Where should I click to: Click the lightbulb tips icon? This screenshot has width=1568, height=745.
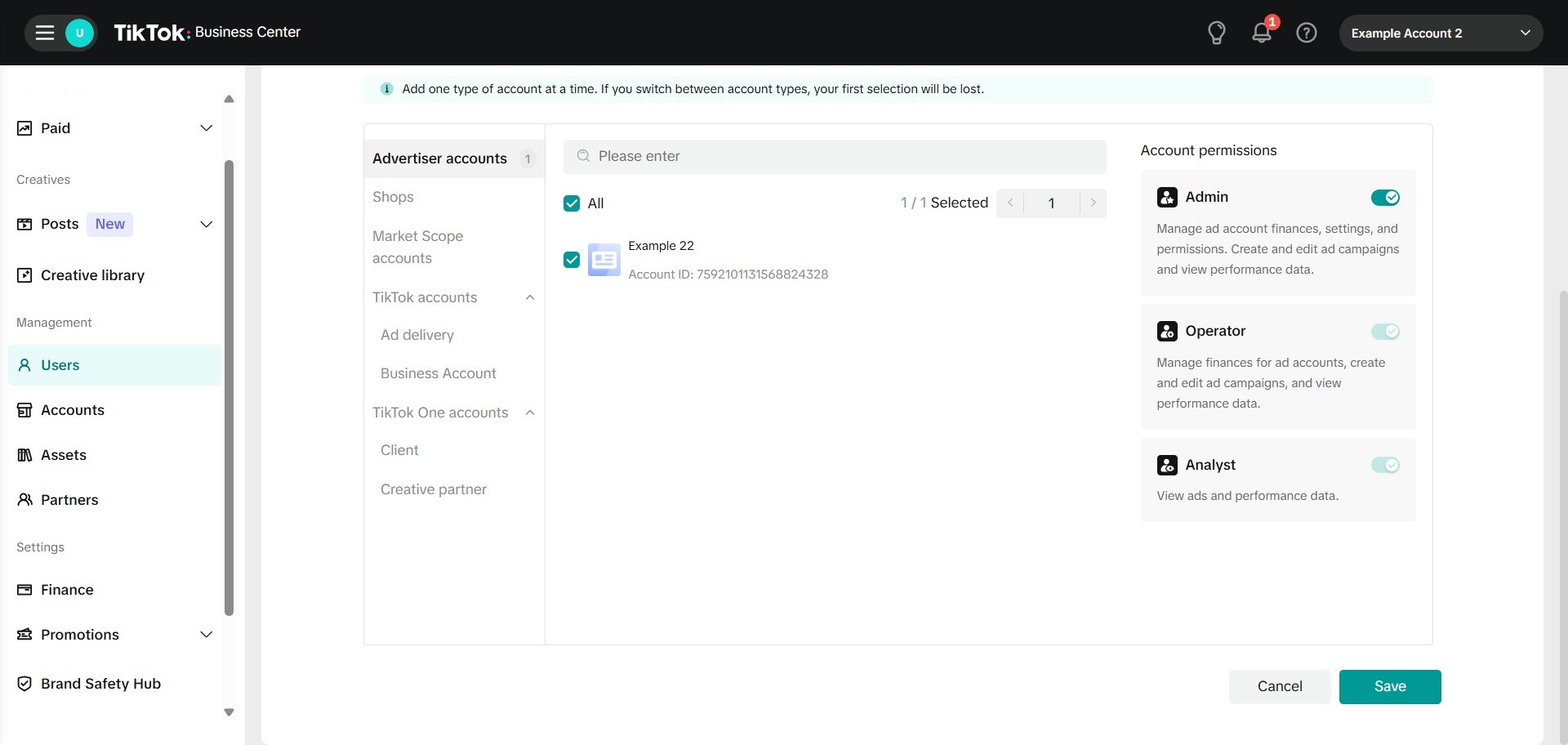coord(1216,33)
